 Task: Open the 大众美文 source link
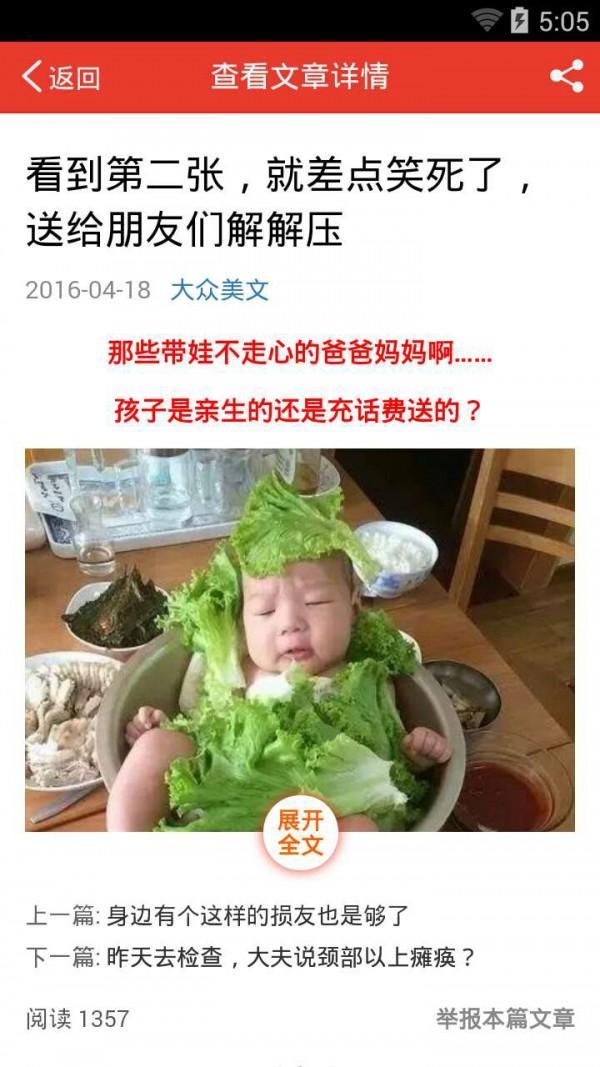[x=219, y=291]
